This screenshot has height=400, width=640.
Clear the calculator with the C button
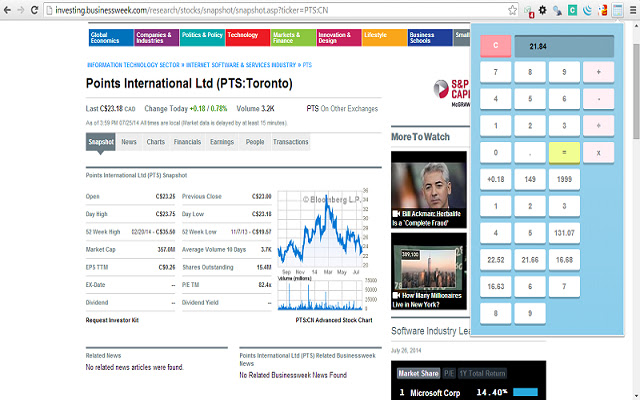pos(496,45)
